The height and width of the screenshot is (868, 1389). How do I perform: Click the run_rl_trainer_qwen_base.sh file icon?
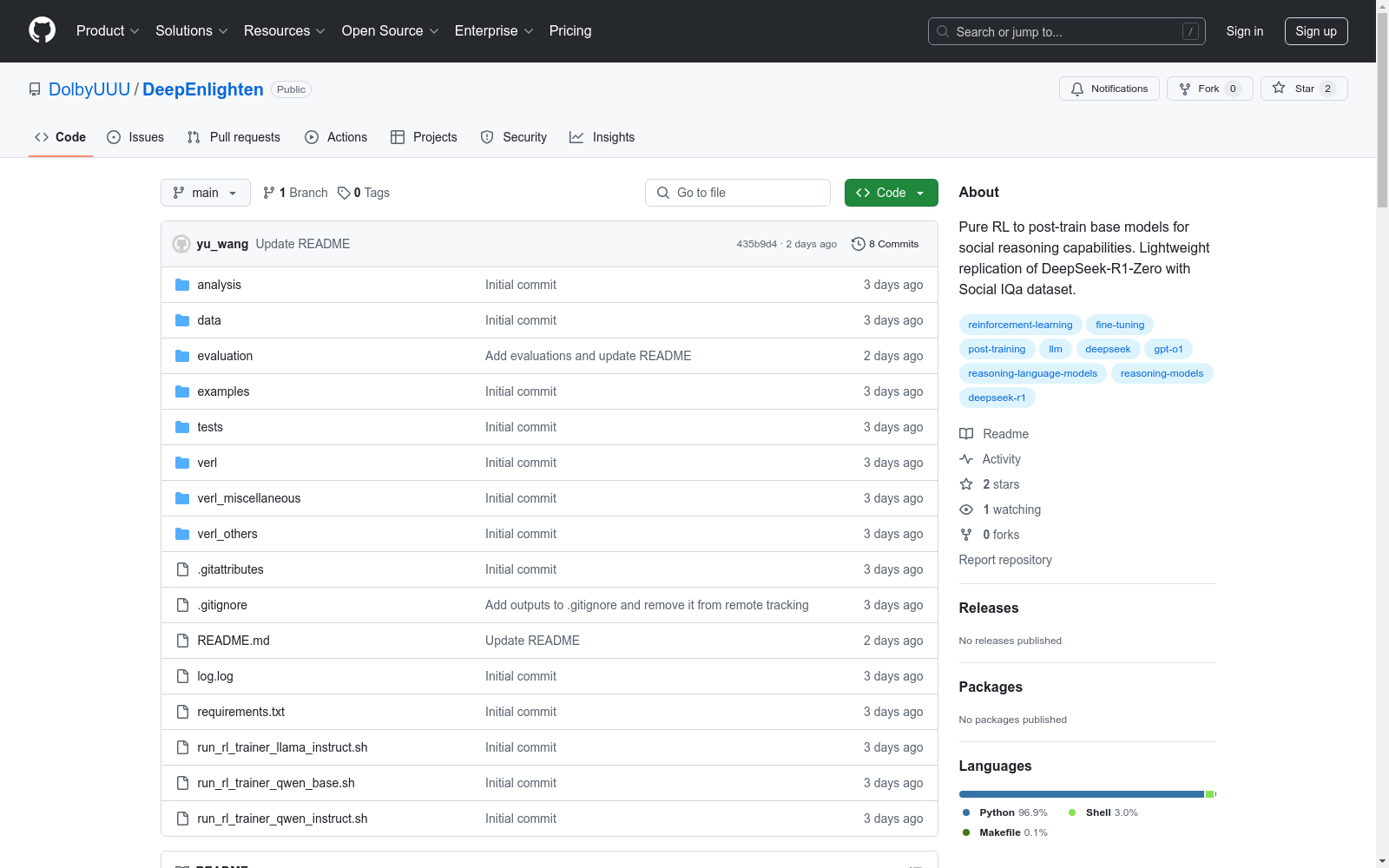182,783
